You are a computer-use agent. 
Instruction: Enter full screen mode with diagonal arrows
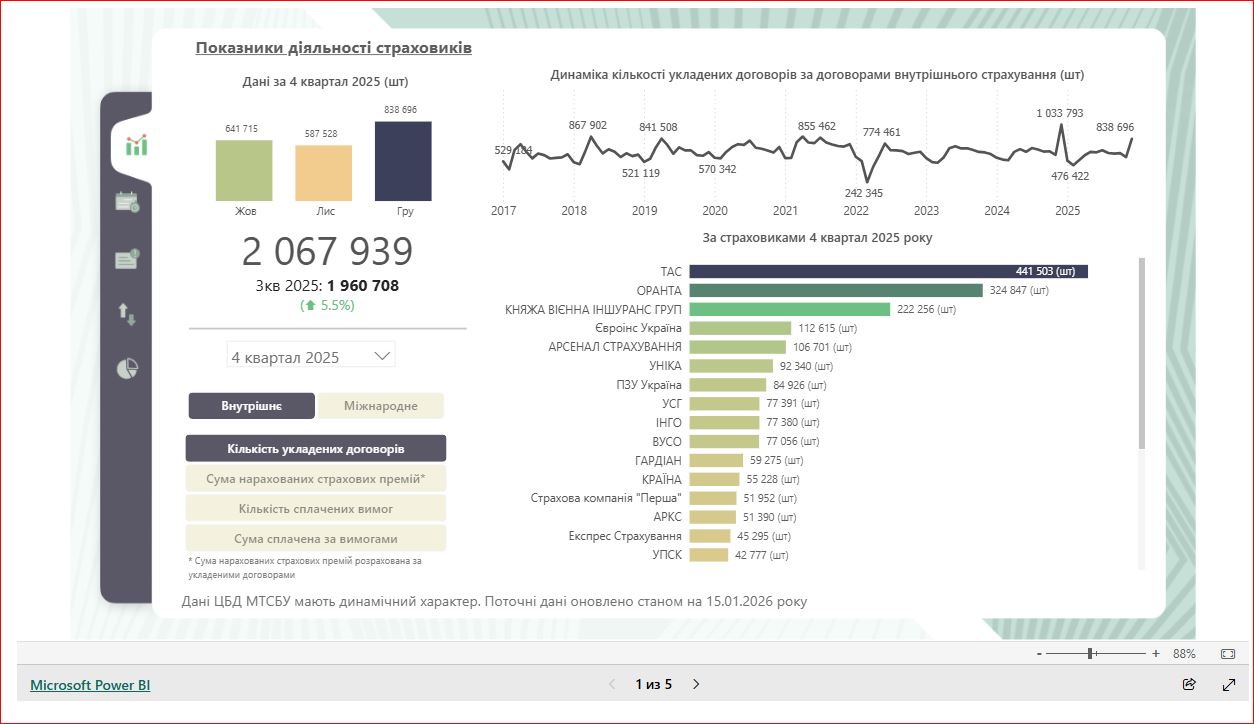[1229, 685]
